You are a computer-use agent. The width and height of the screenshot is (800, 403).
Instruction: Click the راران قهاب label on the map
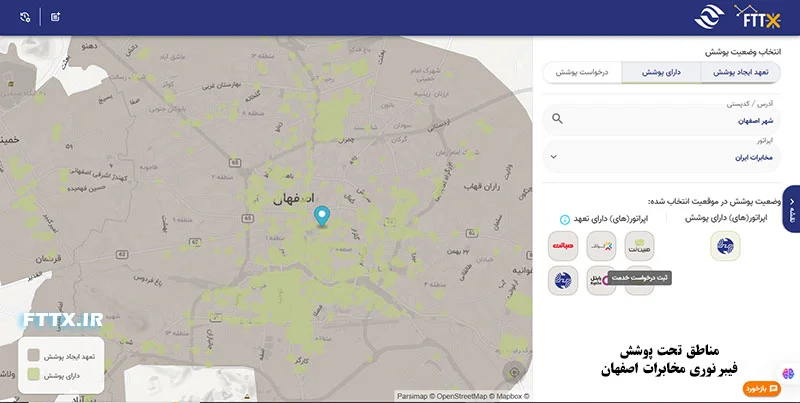[482, 187]
